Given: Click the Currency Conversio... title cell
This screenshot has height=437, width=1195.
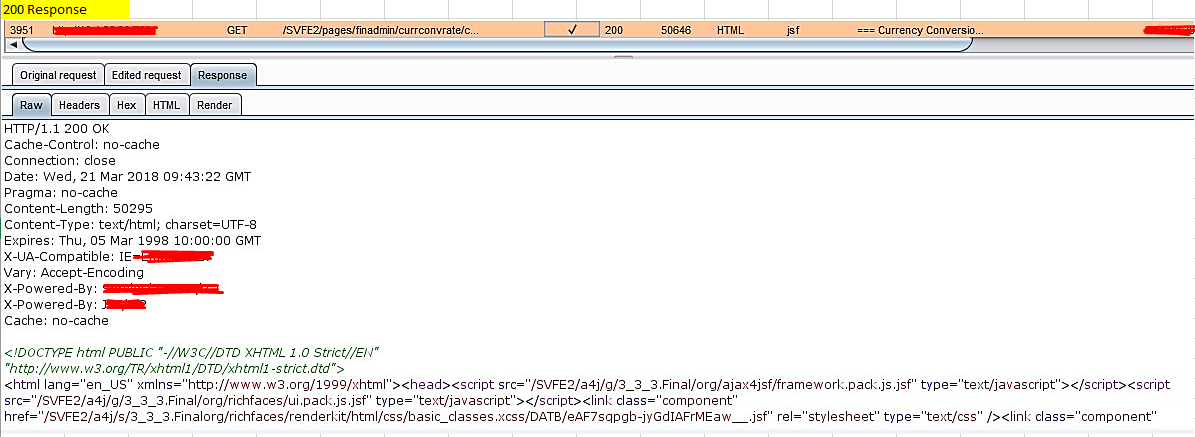Looking at the screenshot, I should [x=921, y=31].
